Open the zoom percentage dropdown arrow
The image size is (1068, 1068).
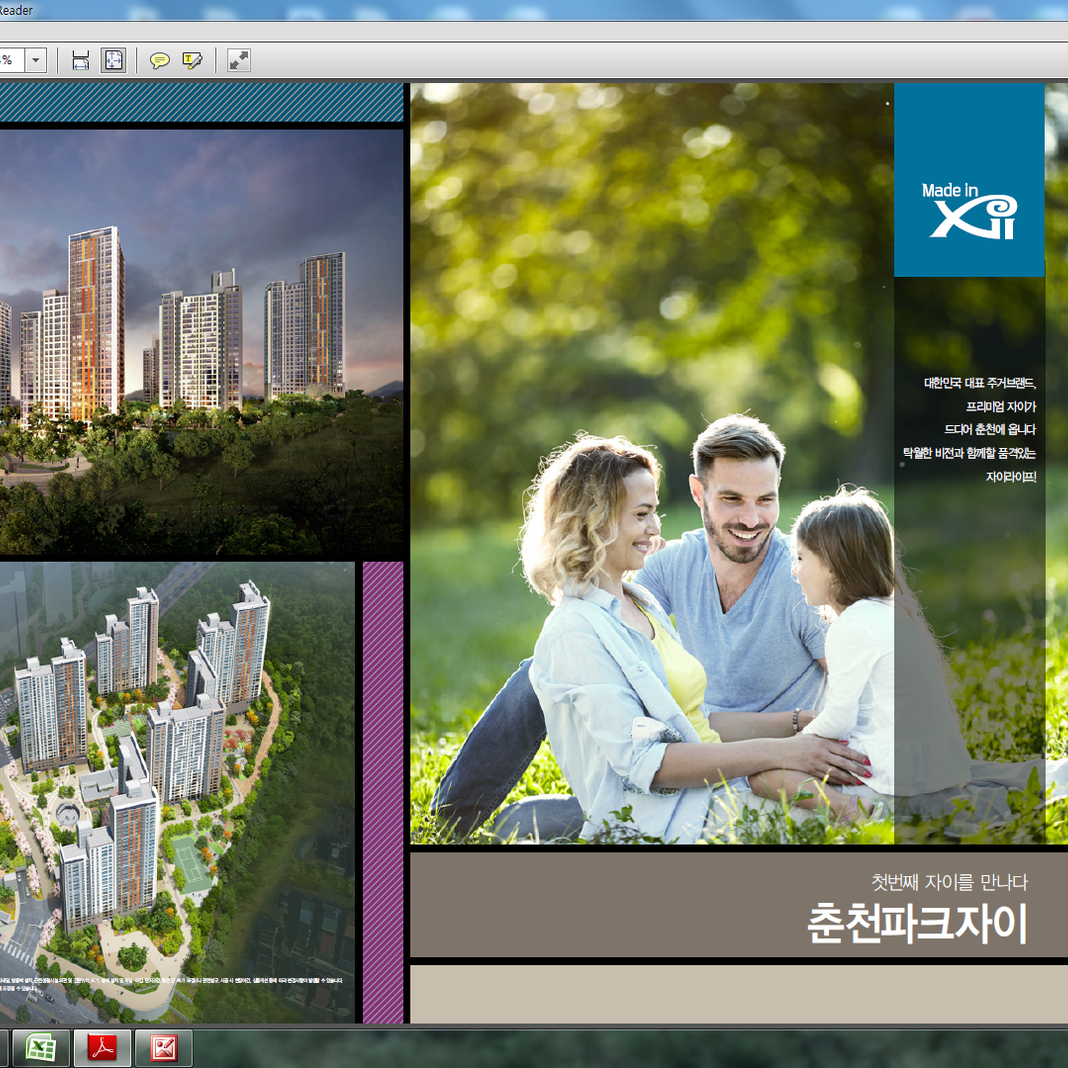[36, 60]
